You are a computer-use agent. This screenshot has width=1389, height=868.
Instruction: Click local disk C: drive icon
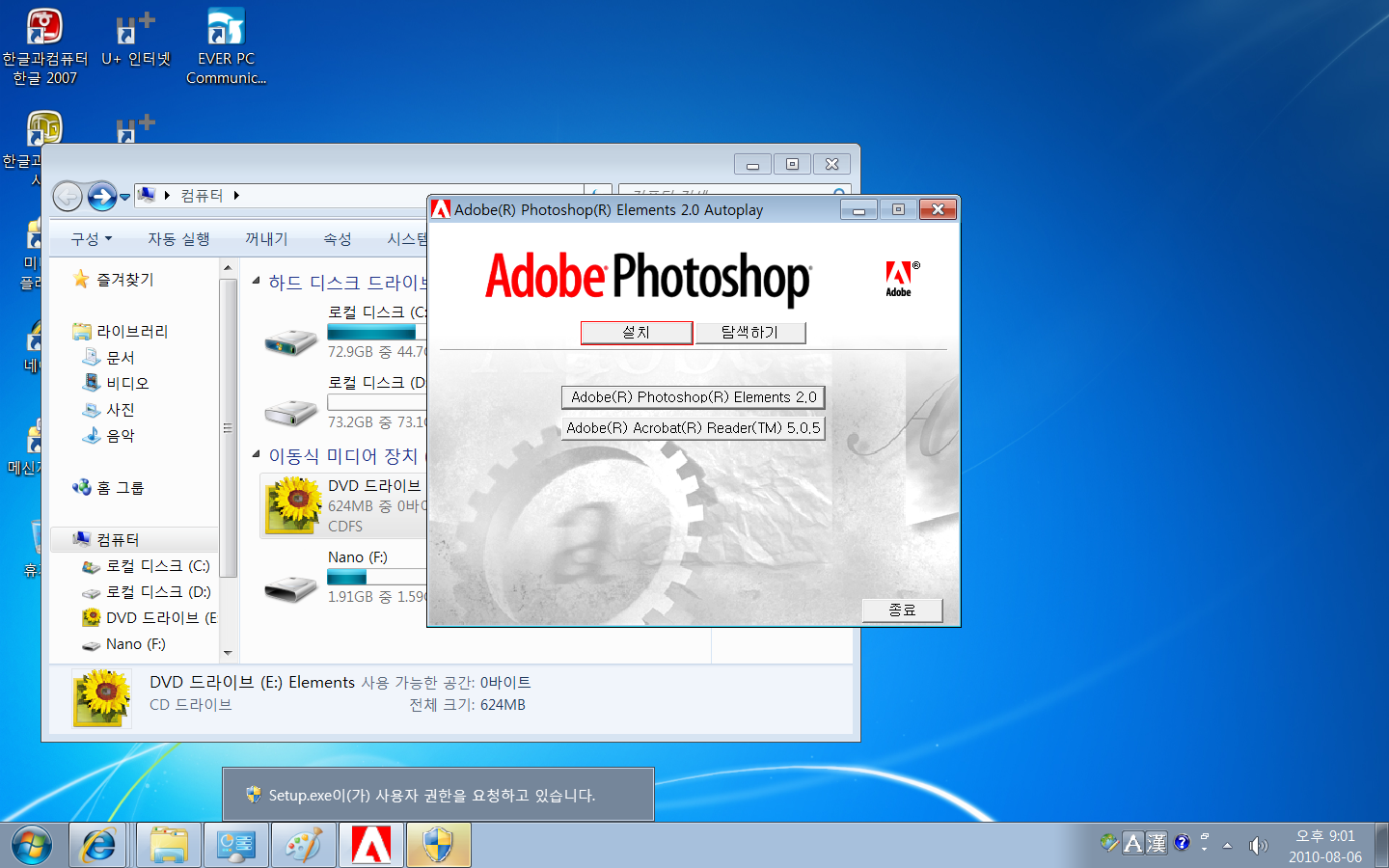(290, 340)
